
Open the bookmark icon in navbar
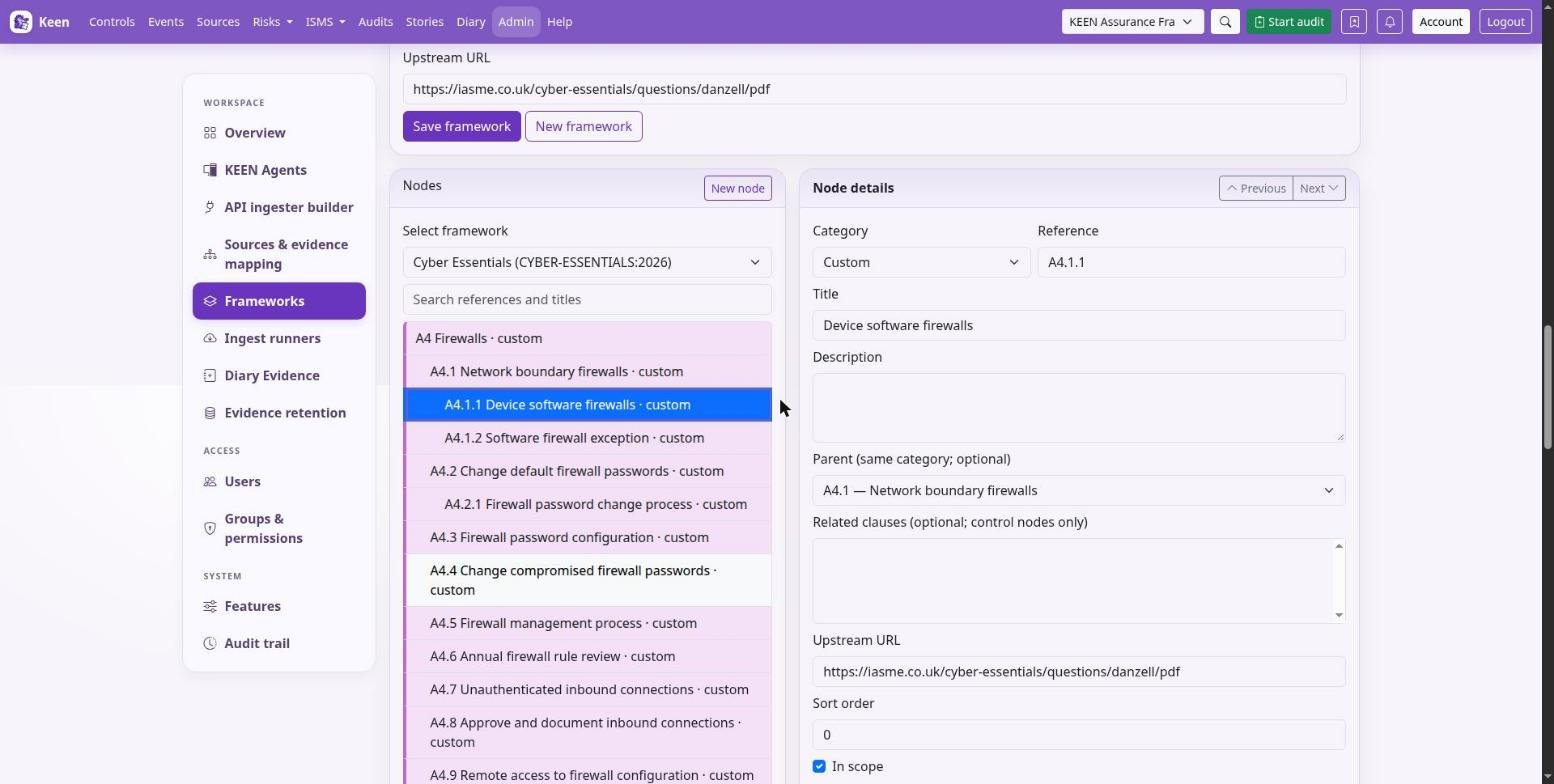click(1354, 22)
